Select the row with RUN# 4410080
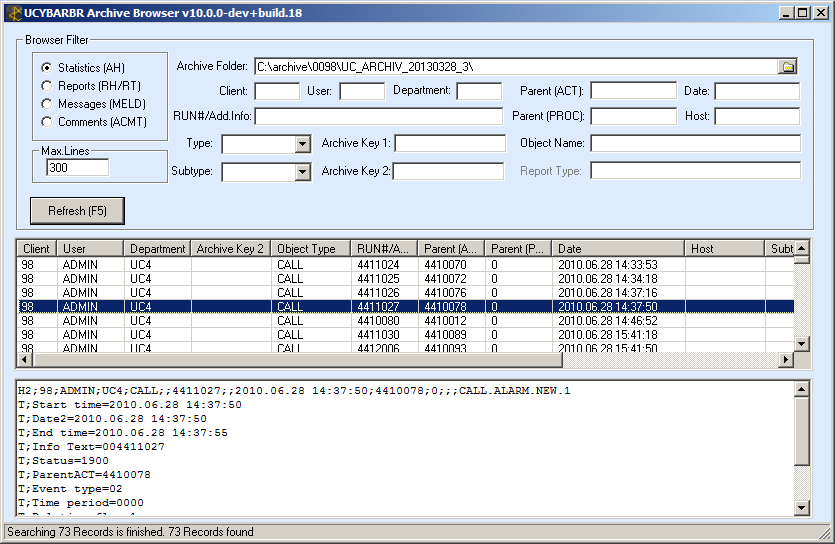Image resolution: width=835 pixels, height=544 pixels. coord(406,320)
